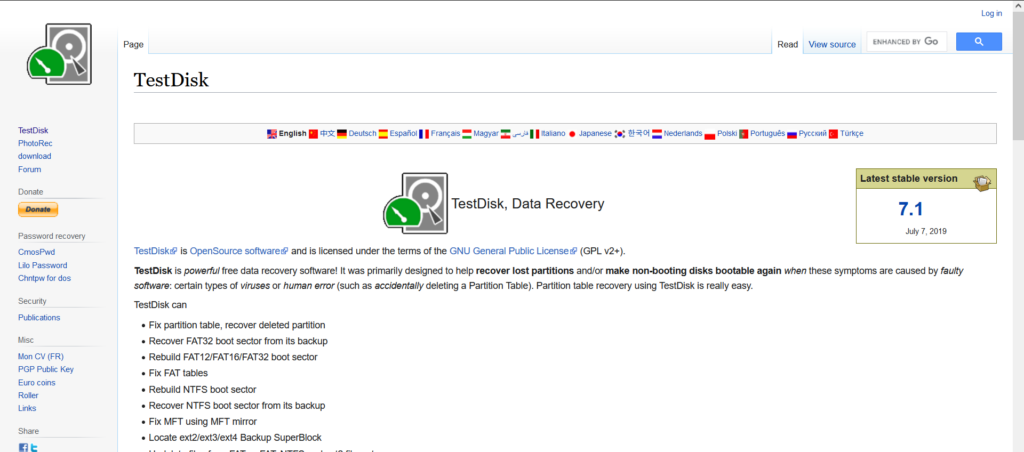Open the View source tab
This screenshot has width=1024, height=452.
(832, 44)
